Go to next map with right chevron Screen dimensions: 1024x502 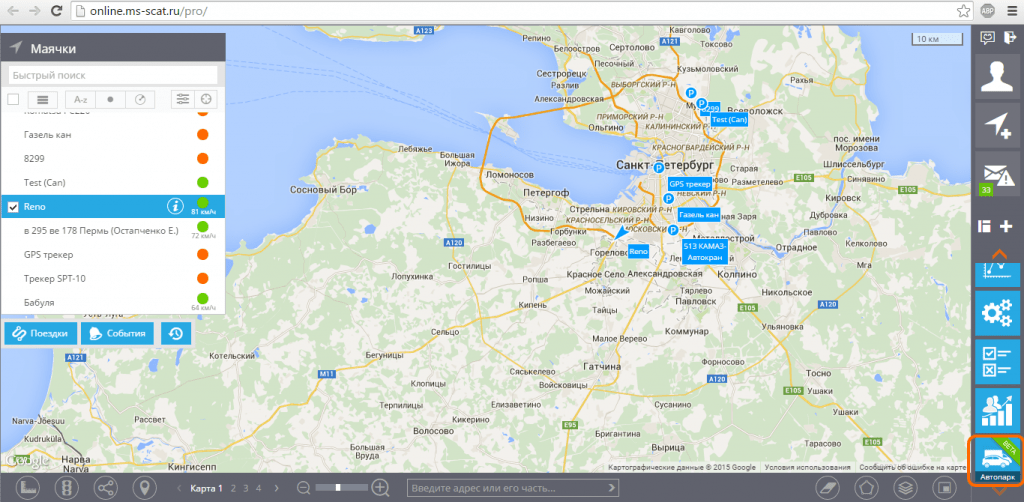[x=276, y=488]
